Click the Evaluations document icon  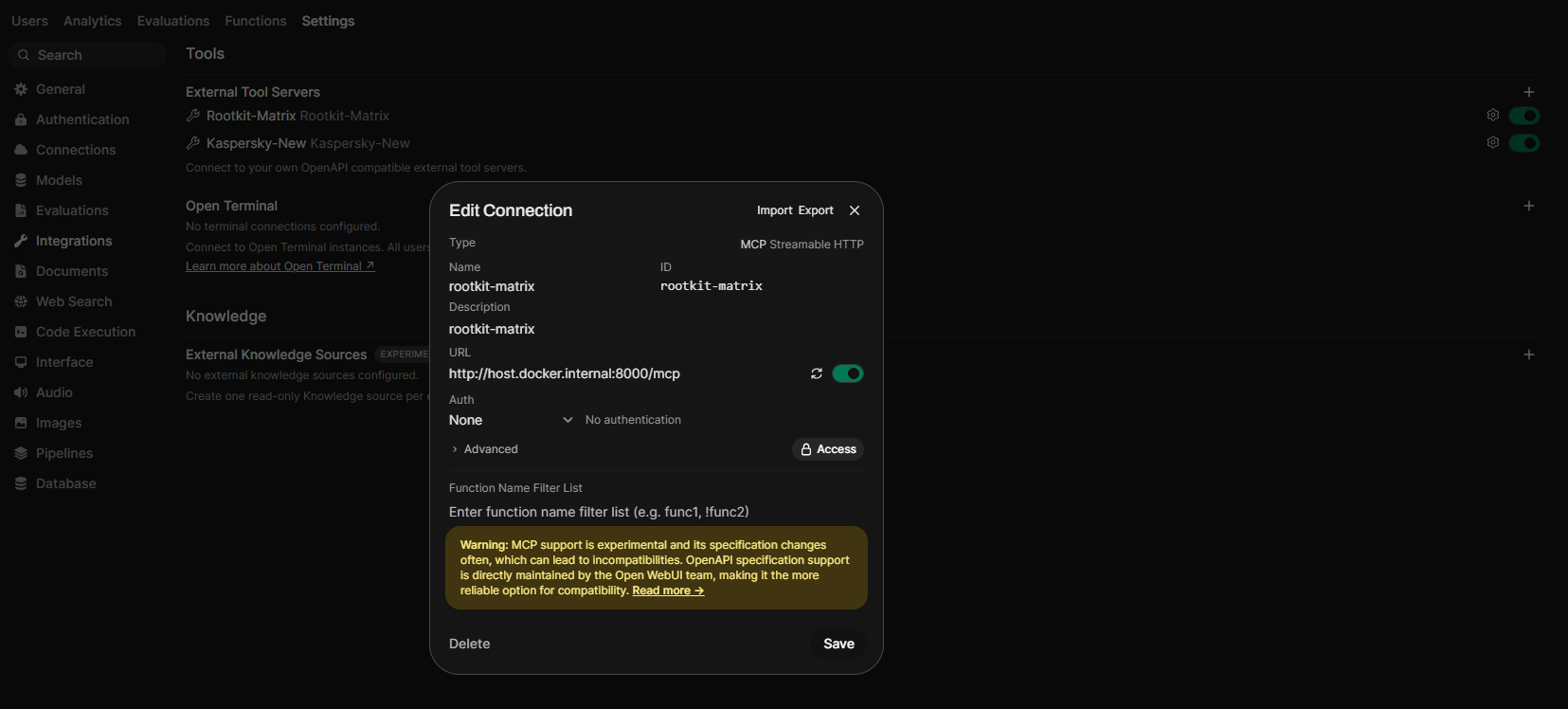click(21, 210)
